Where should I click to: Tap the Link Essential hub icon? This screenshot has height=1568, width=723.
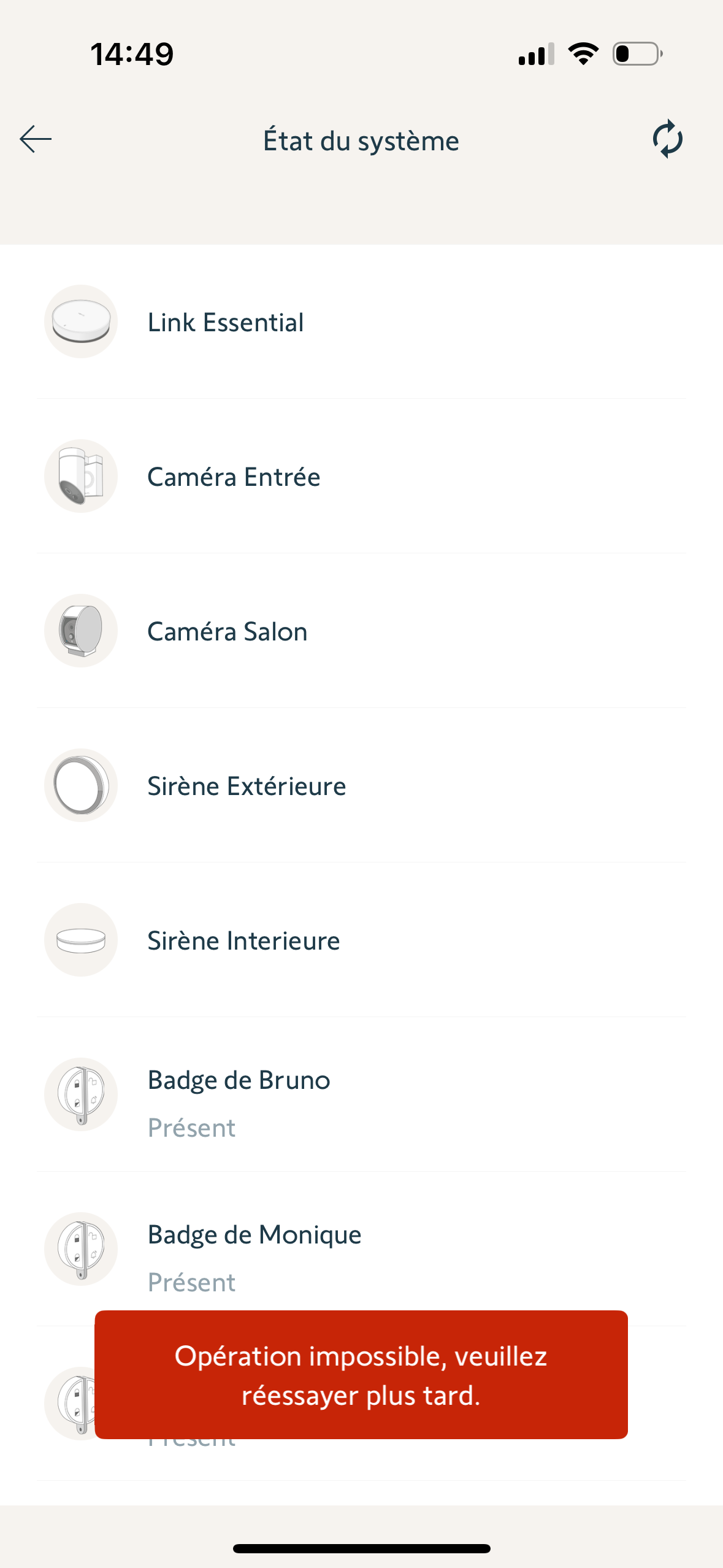click(x=81, y=321)
